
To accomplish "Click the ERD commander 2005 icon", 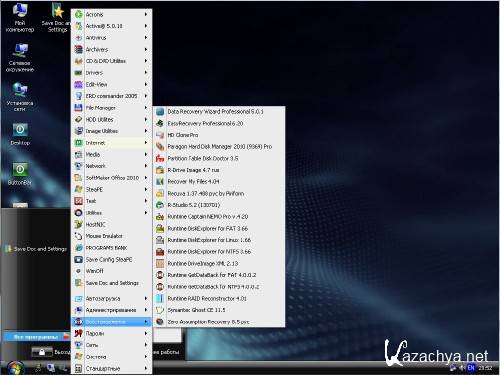I will (x=78, y=96).
